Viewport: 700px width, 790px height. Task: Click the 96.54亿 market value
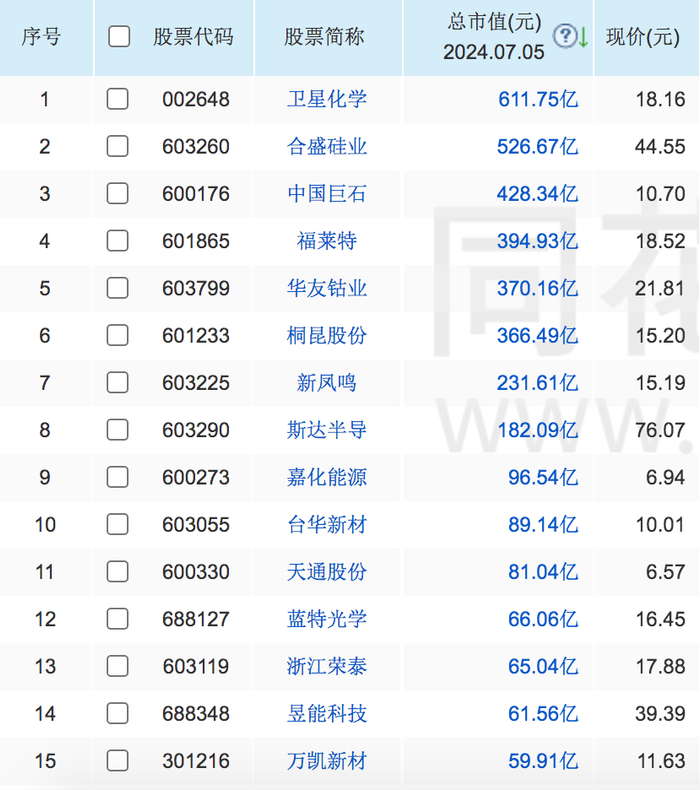543,477
